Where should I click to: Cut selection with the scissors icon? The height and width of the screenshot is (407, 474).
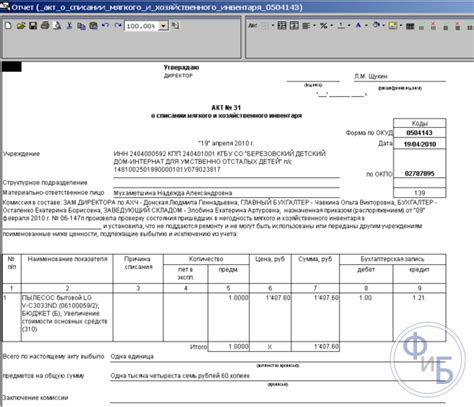(69, 26)
